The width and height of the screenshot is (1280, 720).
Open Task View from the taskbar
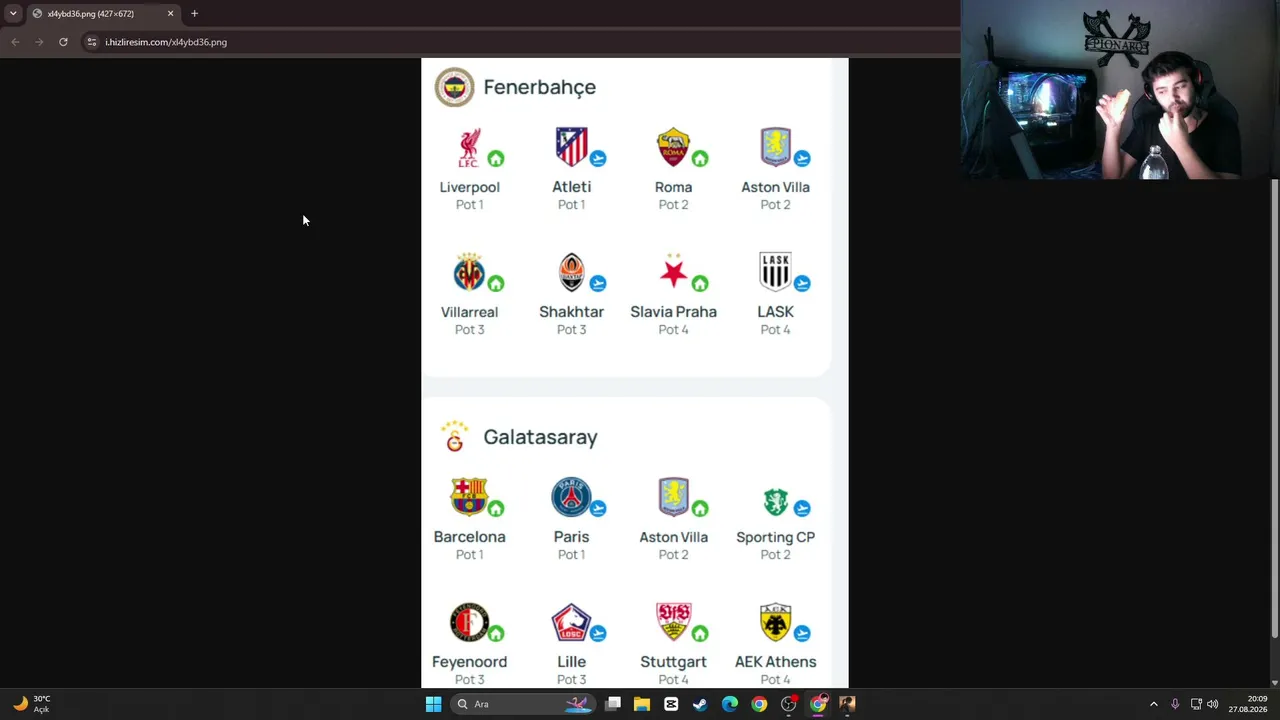click(x=613, y=704)
